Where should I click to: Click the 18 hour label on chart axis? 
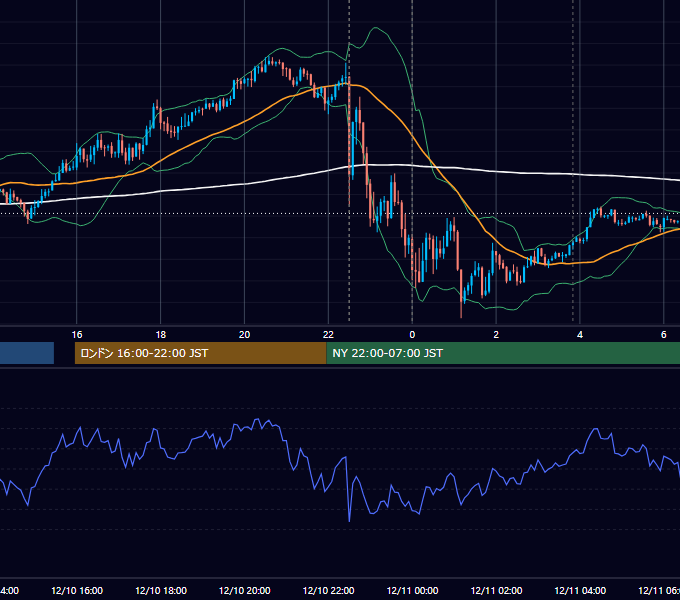(x=160, y=335)
